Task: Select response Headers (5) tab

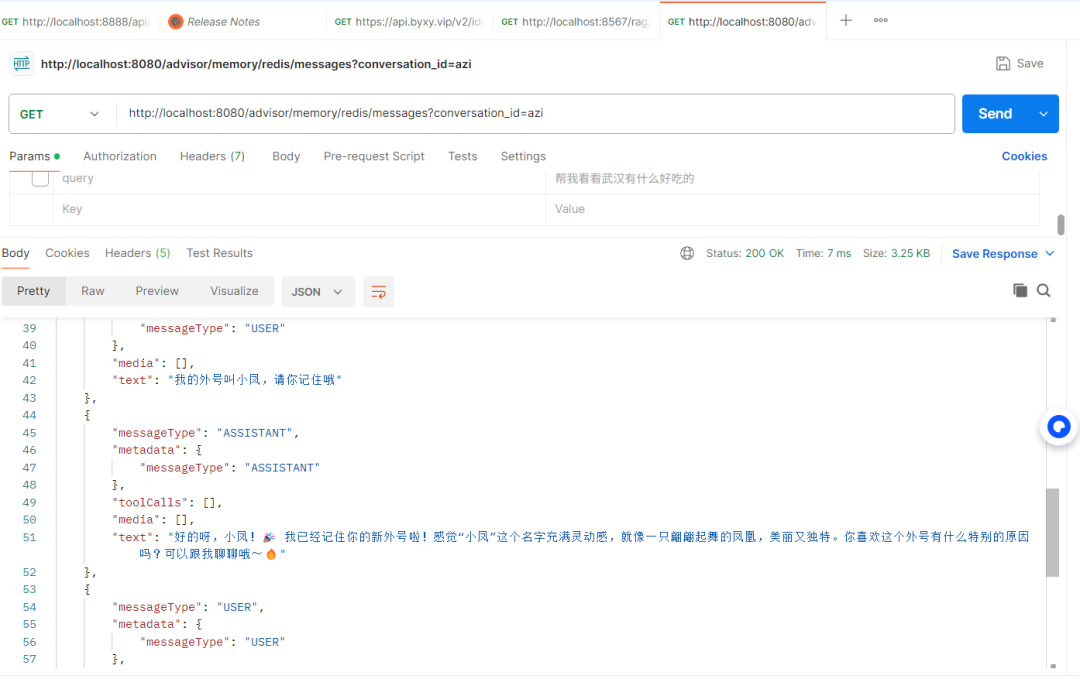Action: (137, 253)
